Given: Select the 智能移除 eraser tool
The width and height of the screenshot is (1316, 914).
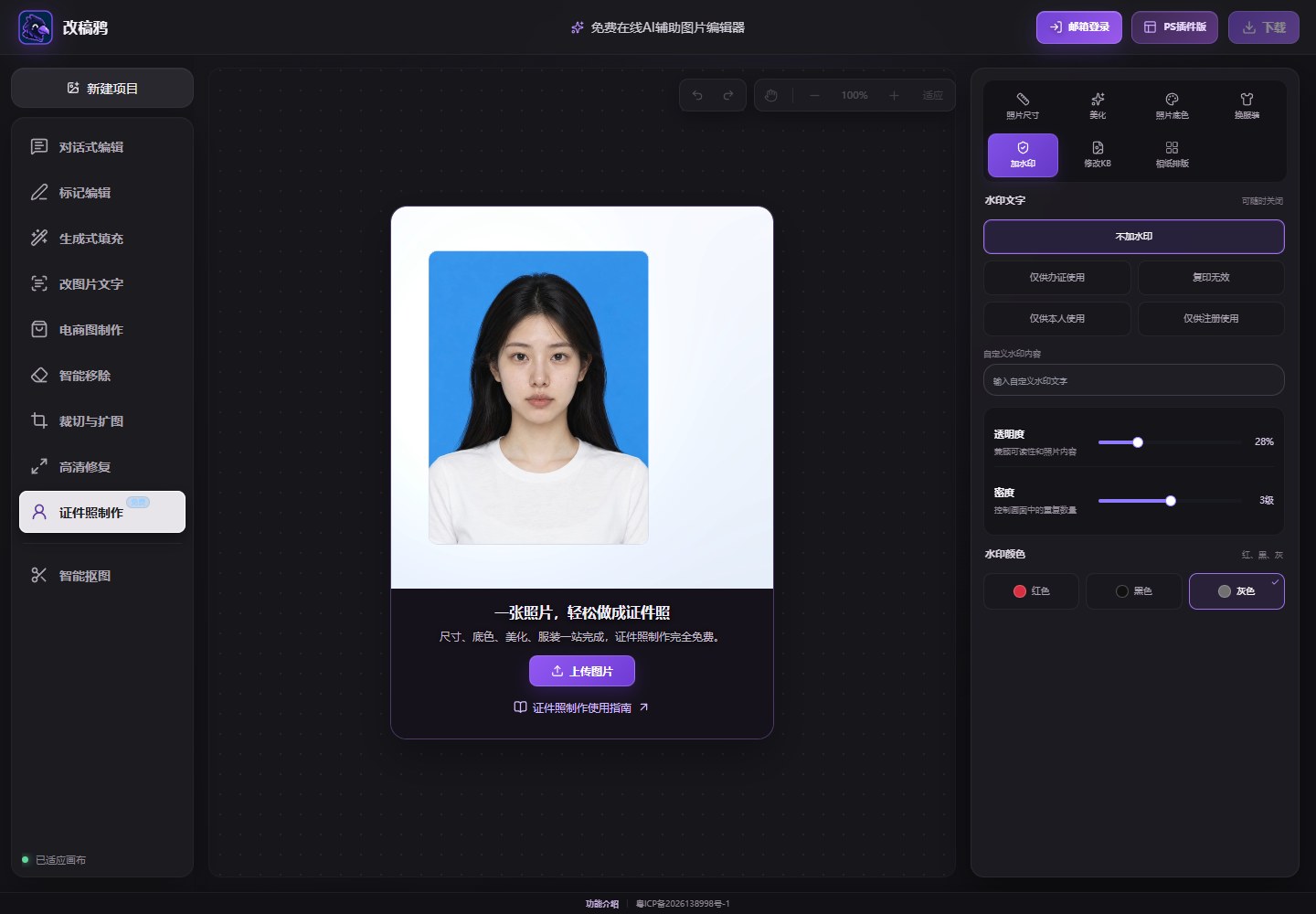Looking at the screenshot, I should pos(102,375).
